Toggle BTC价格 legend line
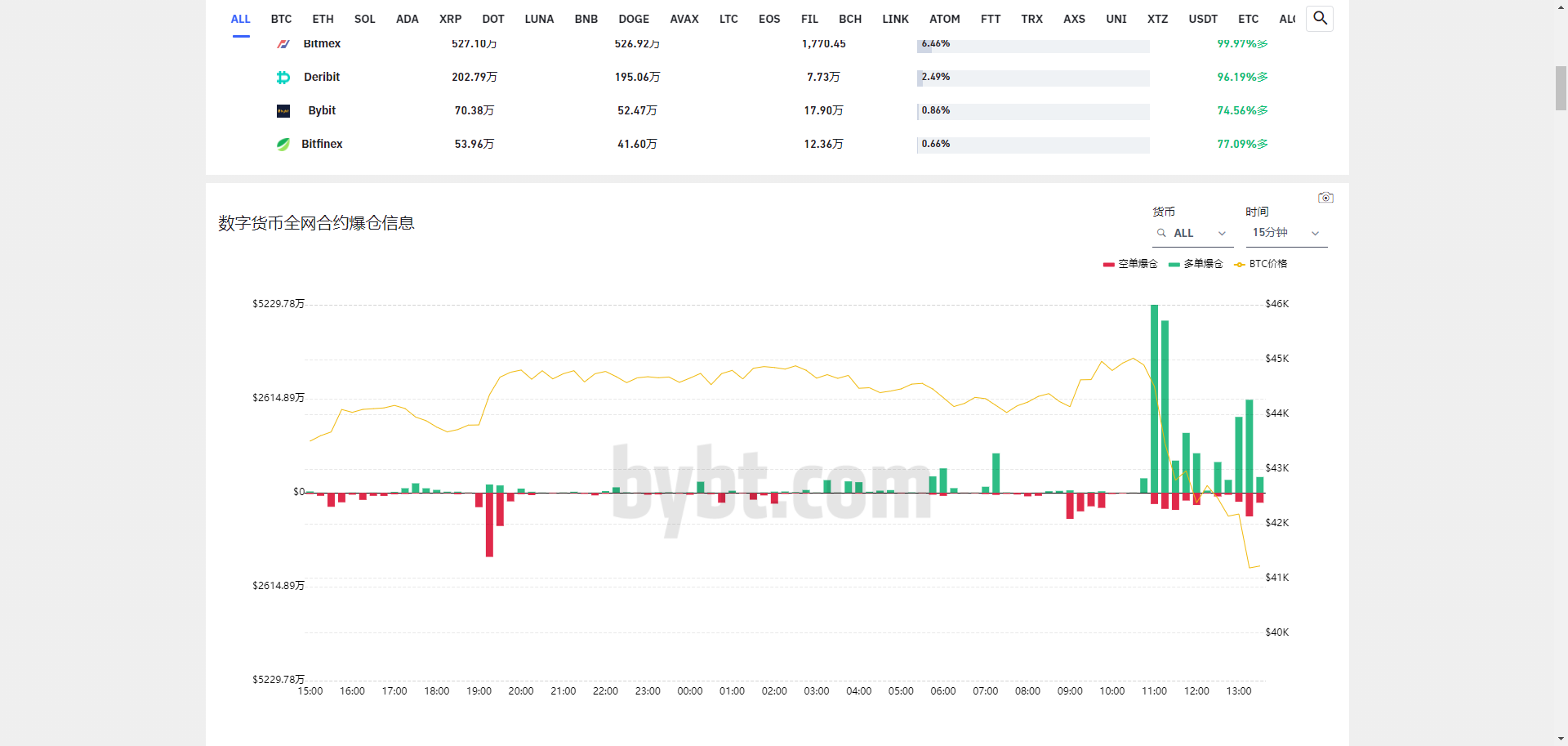The width and height of the screenshot is (1568, 746). [x=1260, y=264]
